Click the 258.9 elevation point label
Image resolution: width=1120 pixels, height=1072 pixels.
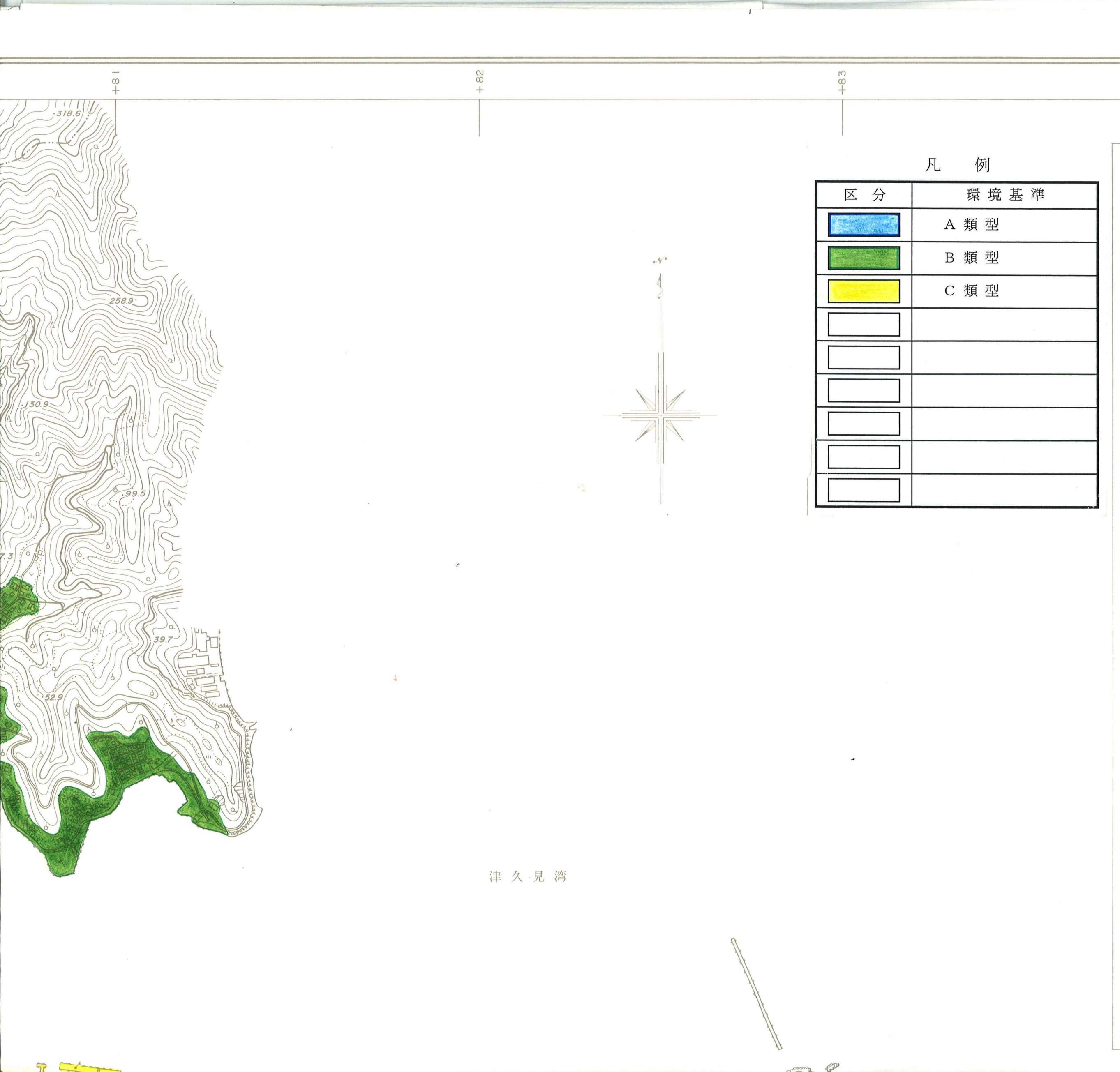pyautogui.click(x=121, y=300)
